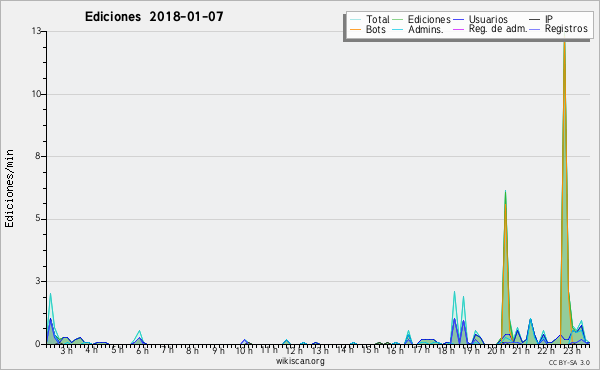
Task: Click the '12 h' x-axis label
Action: point(294,350)
